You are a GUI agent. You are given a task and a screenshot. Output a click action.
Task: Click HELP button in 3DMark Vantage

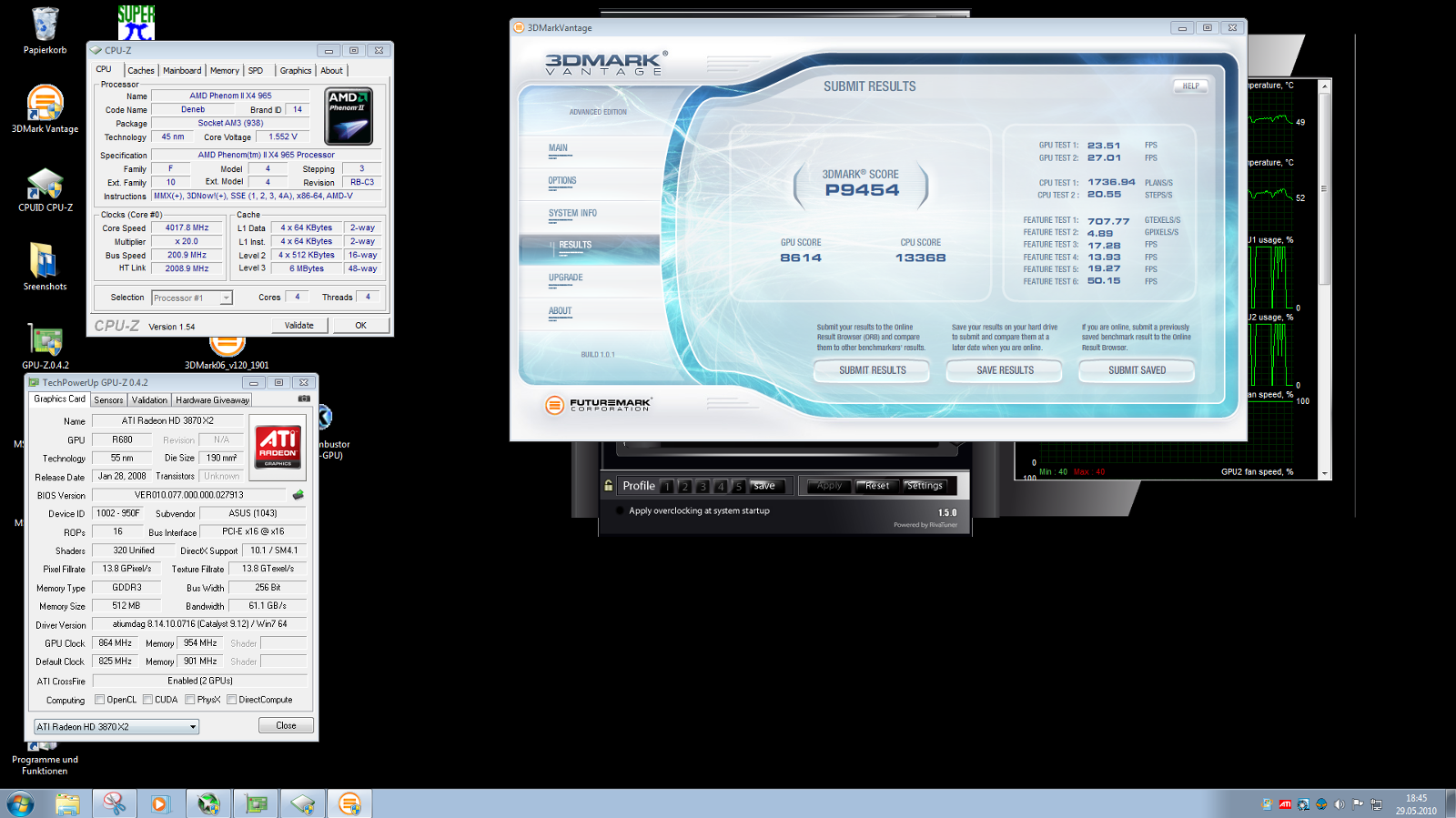point(1190,86)
